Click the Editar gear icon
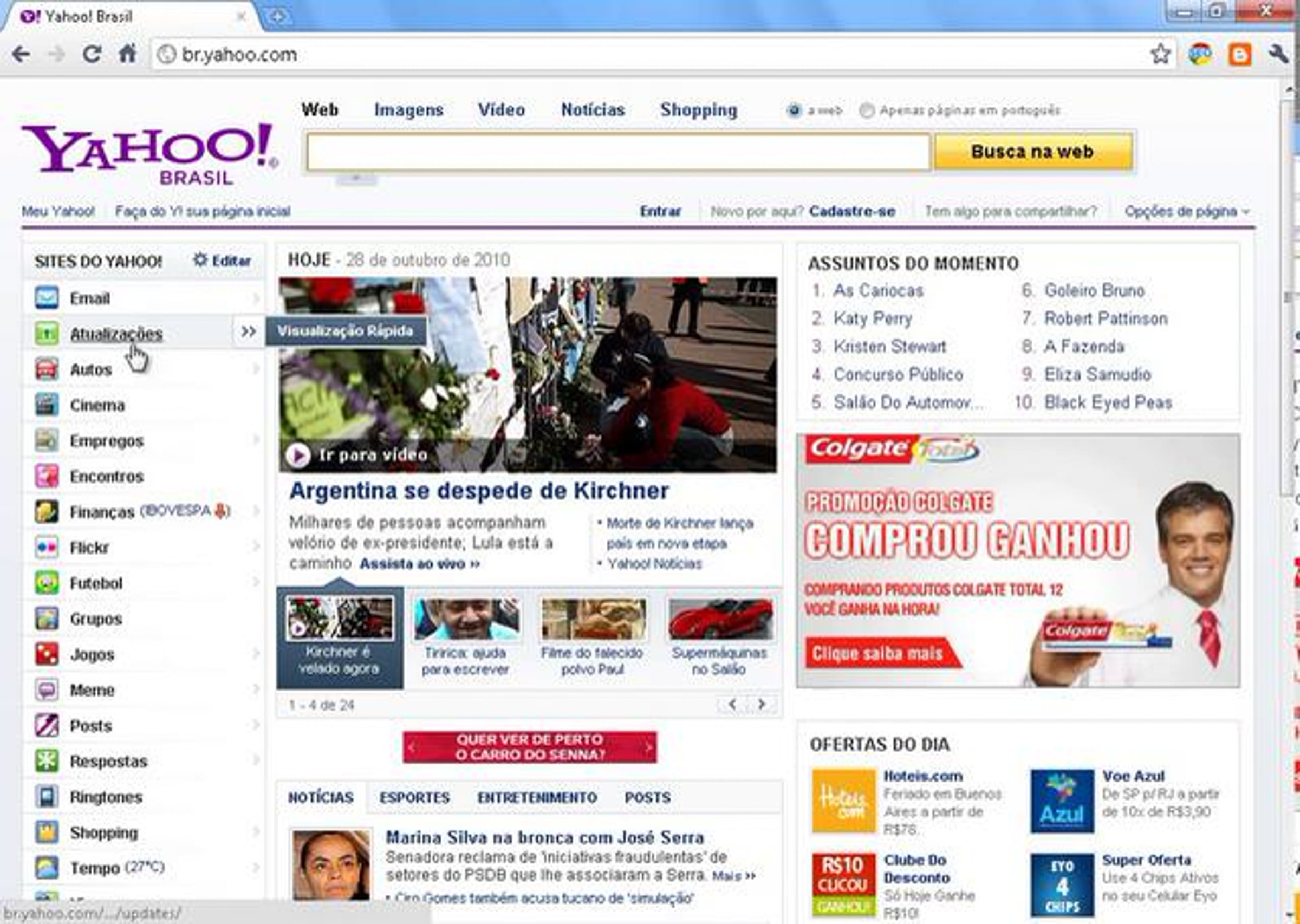 [x=200, y=260]
